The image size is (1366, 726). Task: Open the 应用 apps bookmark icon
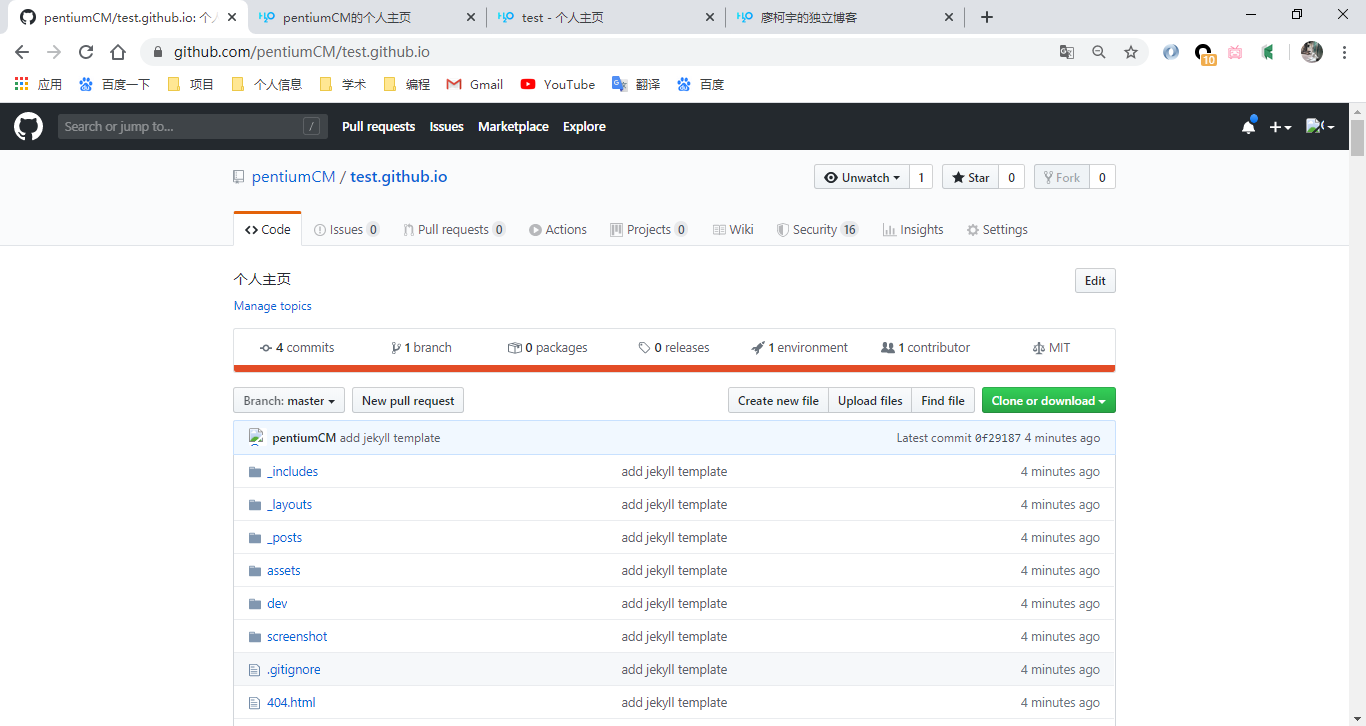(x=38, y=84)
